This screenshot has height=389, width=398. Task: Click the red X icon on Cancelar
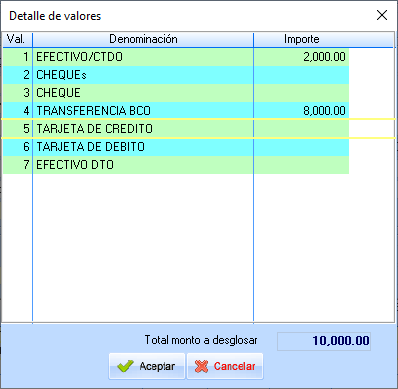coord(201,366)
